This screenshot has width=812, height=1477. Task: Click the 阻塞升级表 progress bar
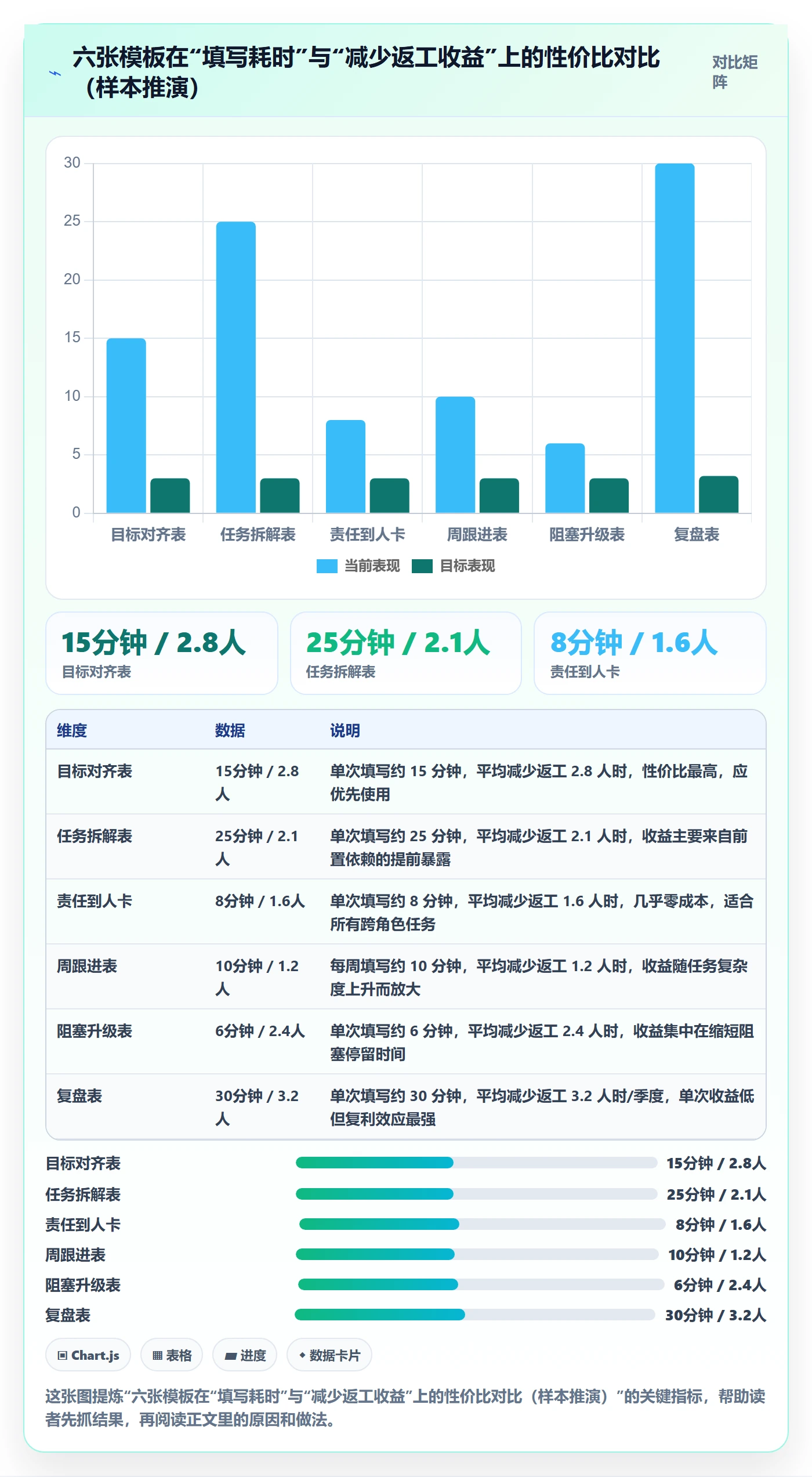coord(481,1284)
